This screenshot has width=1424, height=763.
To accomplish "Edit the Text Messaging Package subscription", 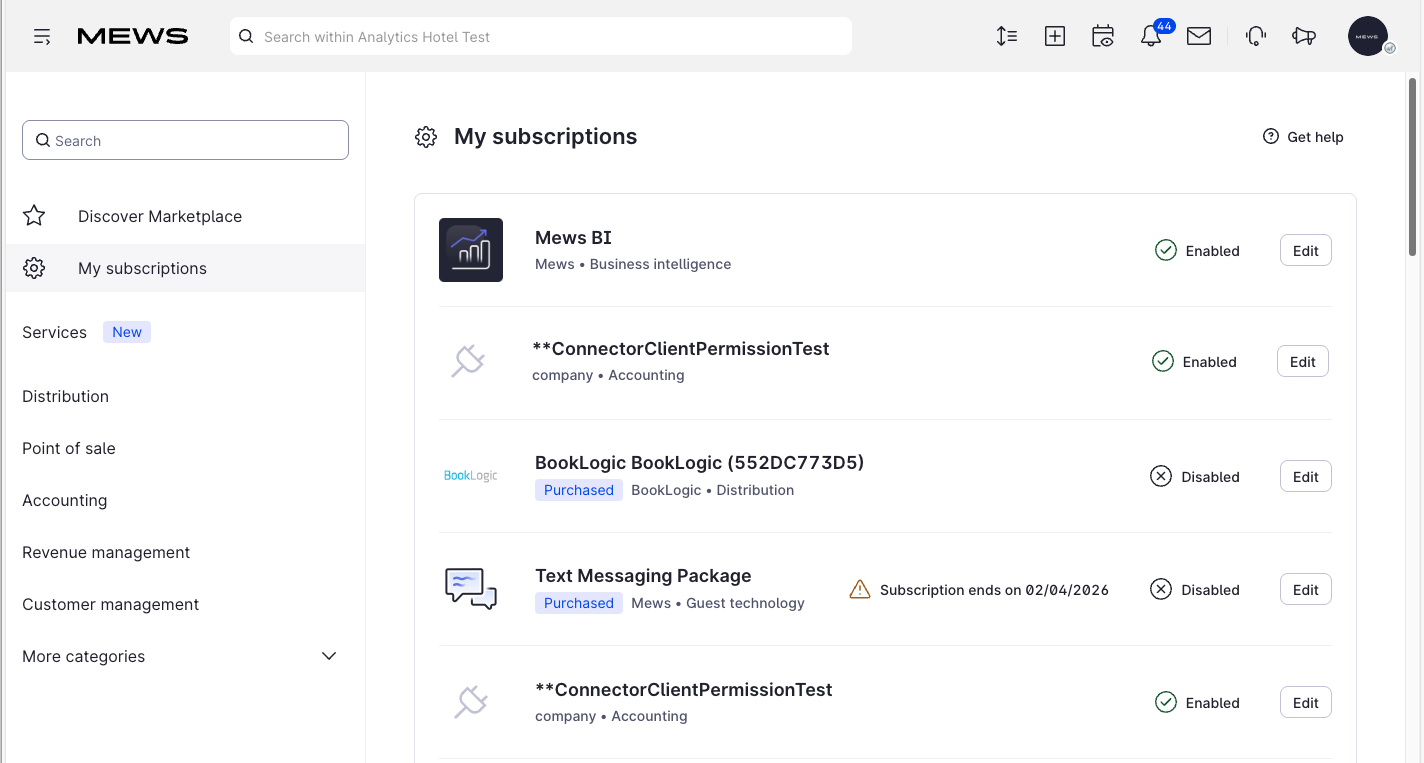I will [1306, 589].
